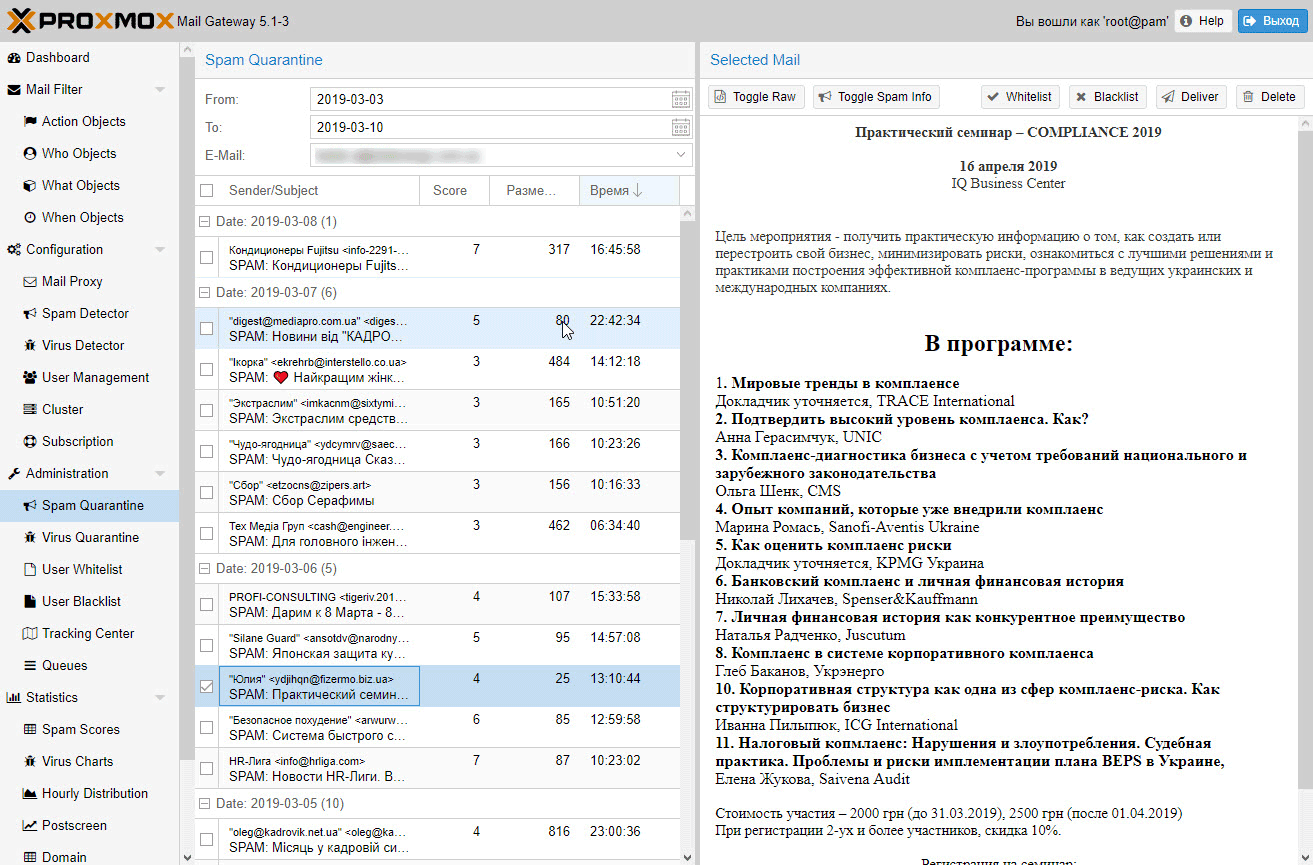Open Tracking Center in sidebar
The width and height of the screenshot is (1313, 865).
[x=87, y=633]
